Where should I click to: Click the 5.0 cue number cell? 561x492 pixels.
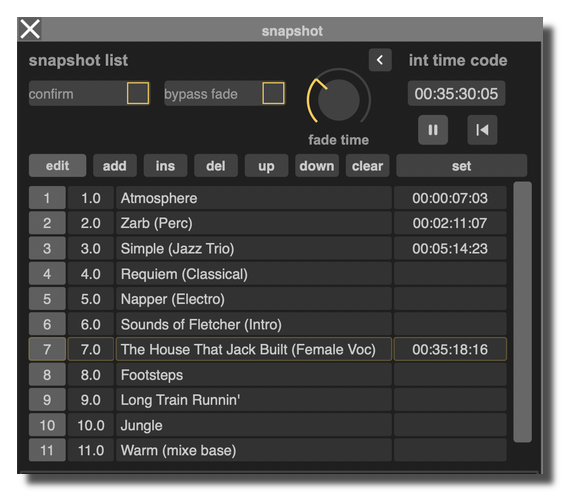tap(91, 299)
